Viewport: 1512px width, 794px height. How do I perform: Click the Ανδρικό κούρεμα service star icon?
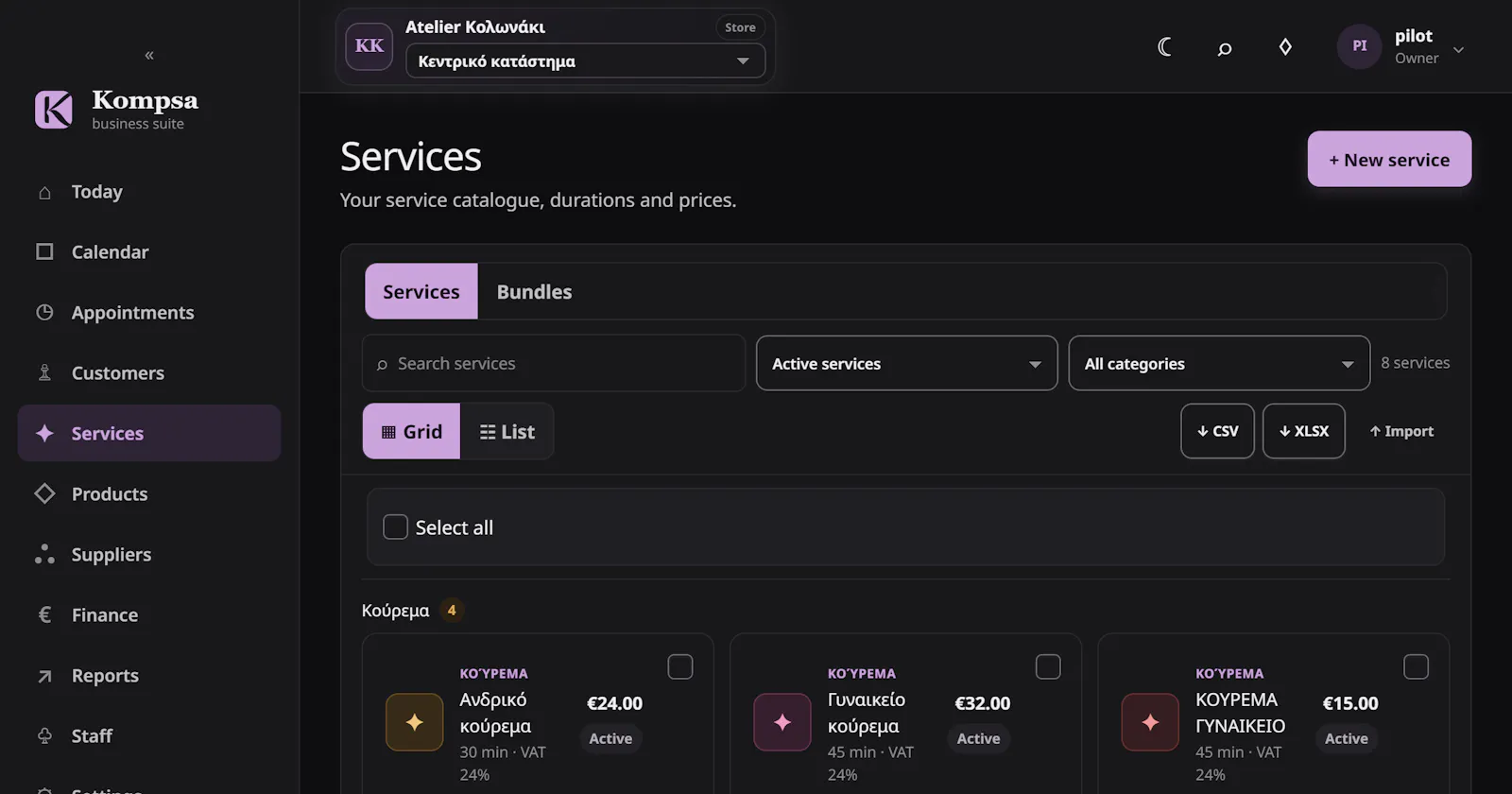tap(414, 722)
